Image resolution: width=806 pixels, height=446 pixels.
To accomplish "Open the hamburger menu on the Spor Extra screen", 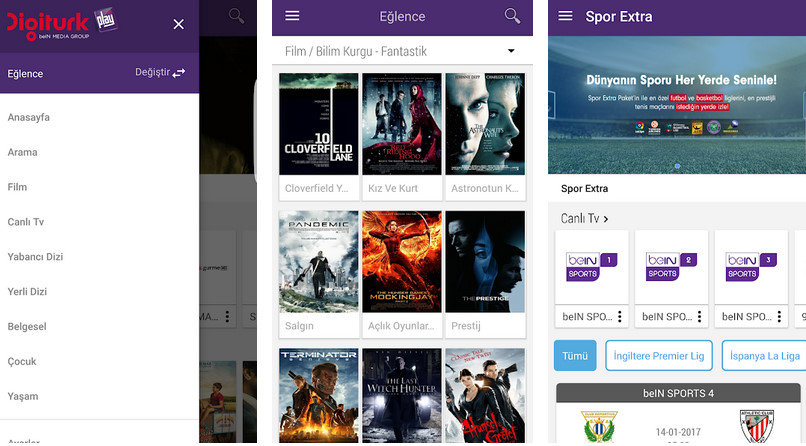I will (x=565, y=16).
